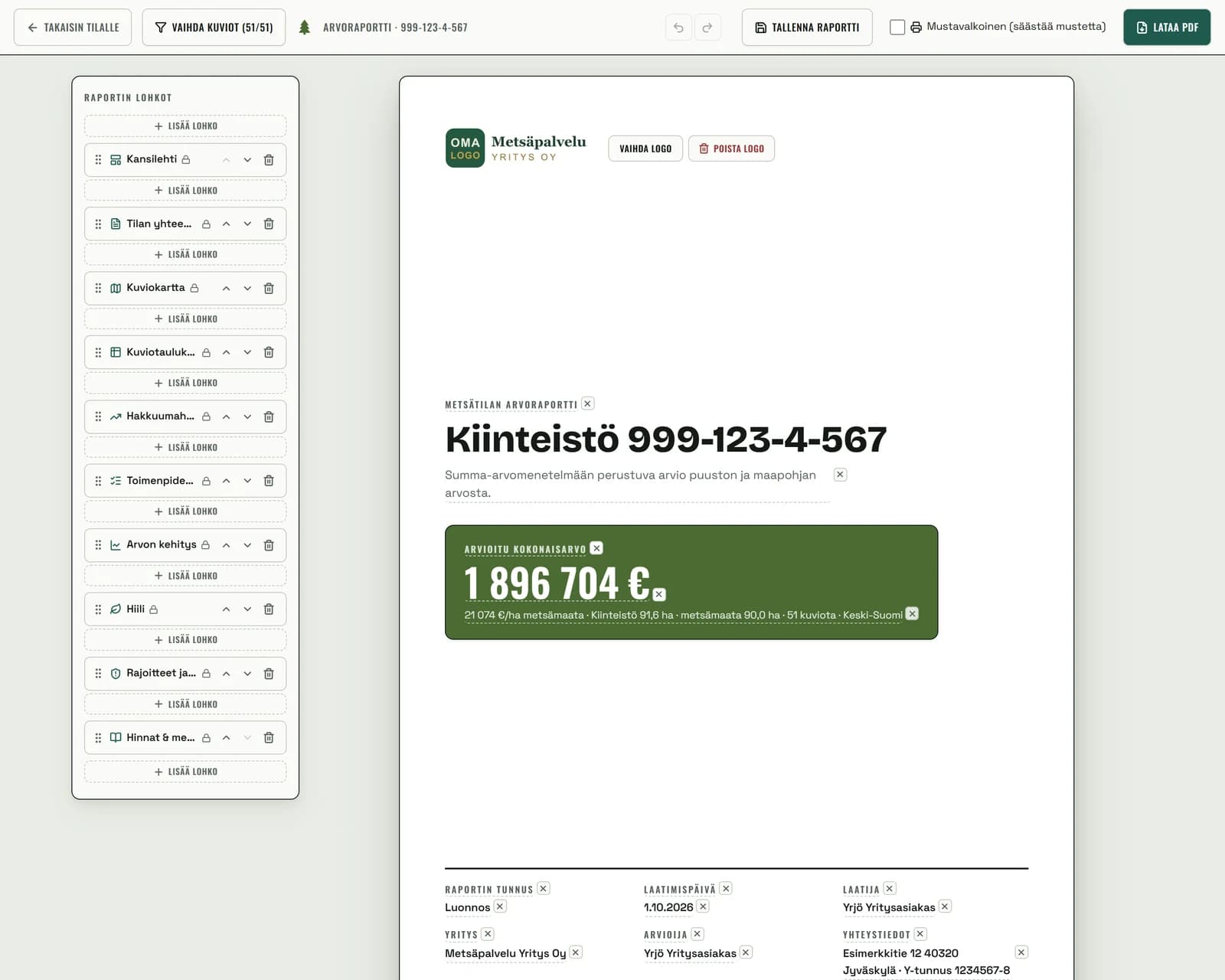The height and width of the screenshot is (980, 1225).
Task: Remove the Luonnos report ID value
Action: click(x=500, y=906)
